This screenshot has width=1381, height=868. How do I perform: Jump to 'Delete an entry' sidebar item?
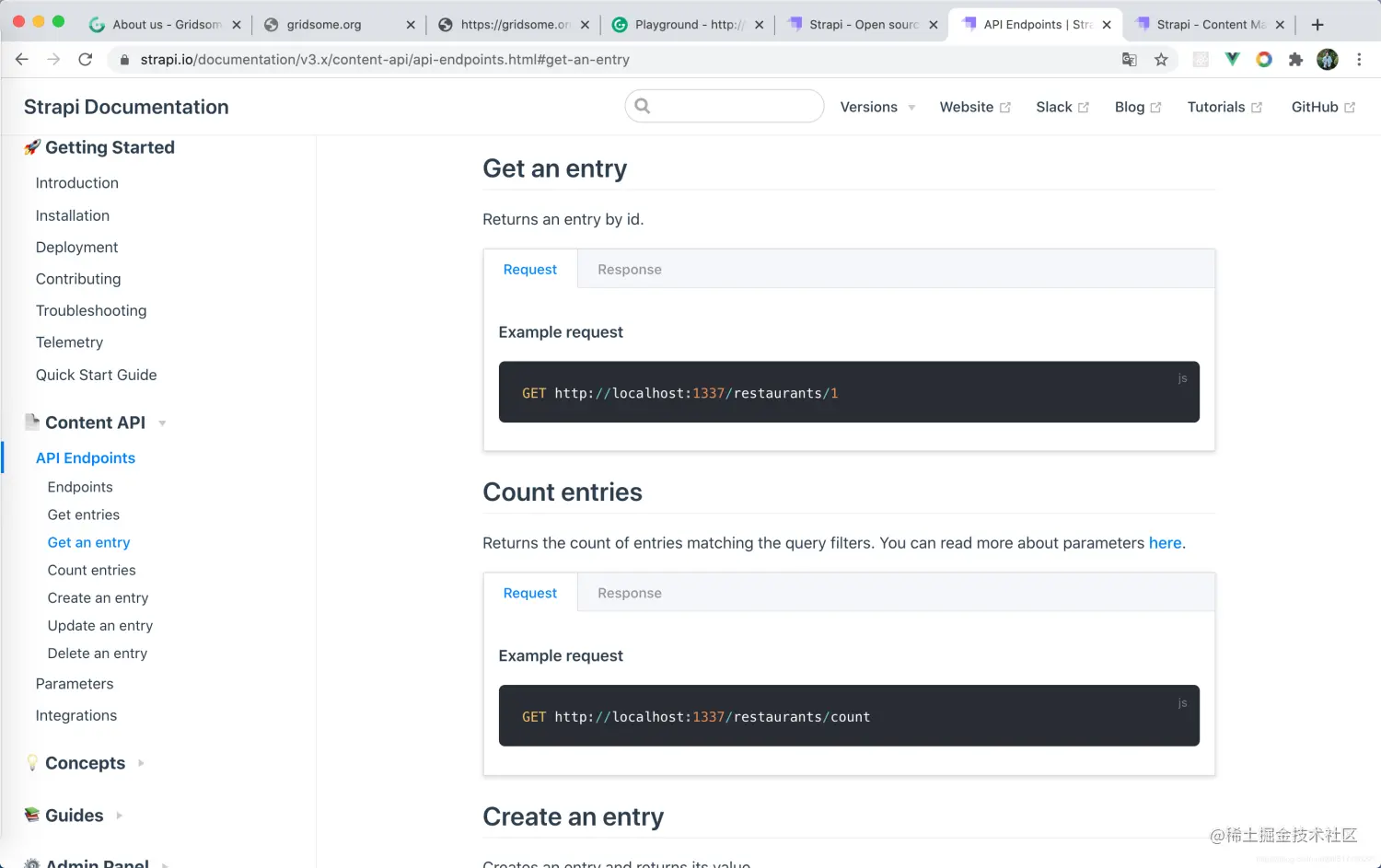[x=98, y=654]
